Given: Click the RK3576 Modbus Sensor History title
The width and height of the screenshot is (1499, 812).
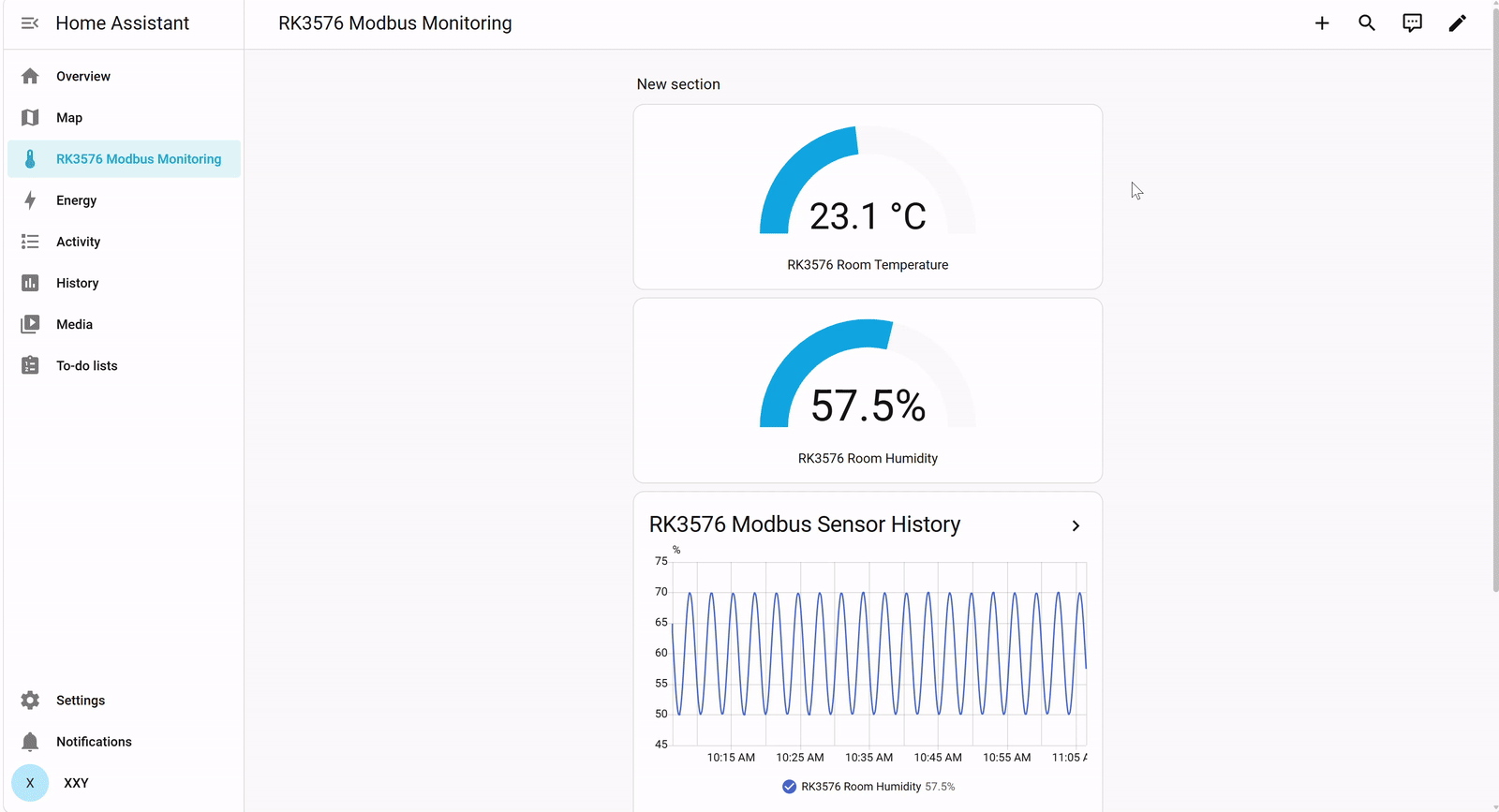Looking at the screenshot, I should click(805, 524).
